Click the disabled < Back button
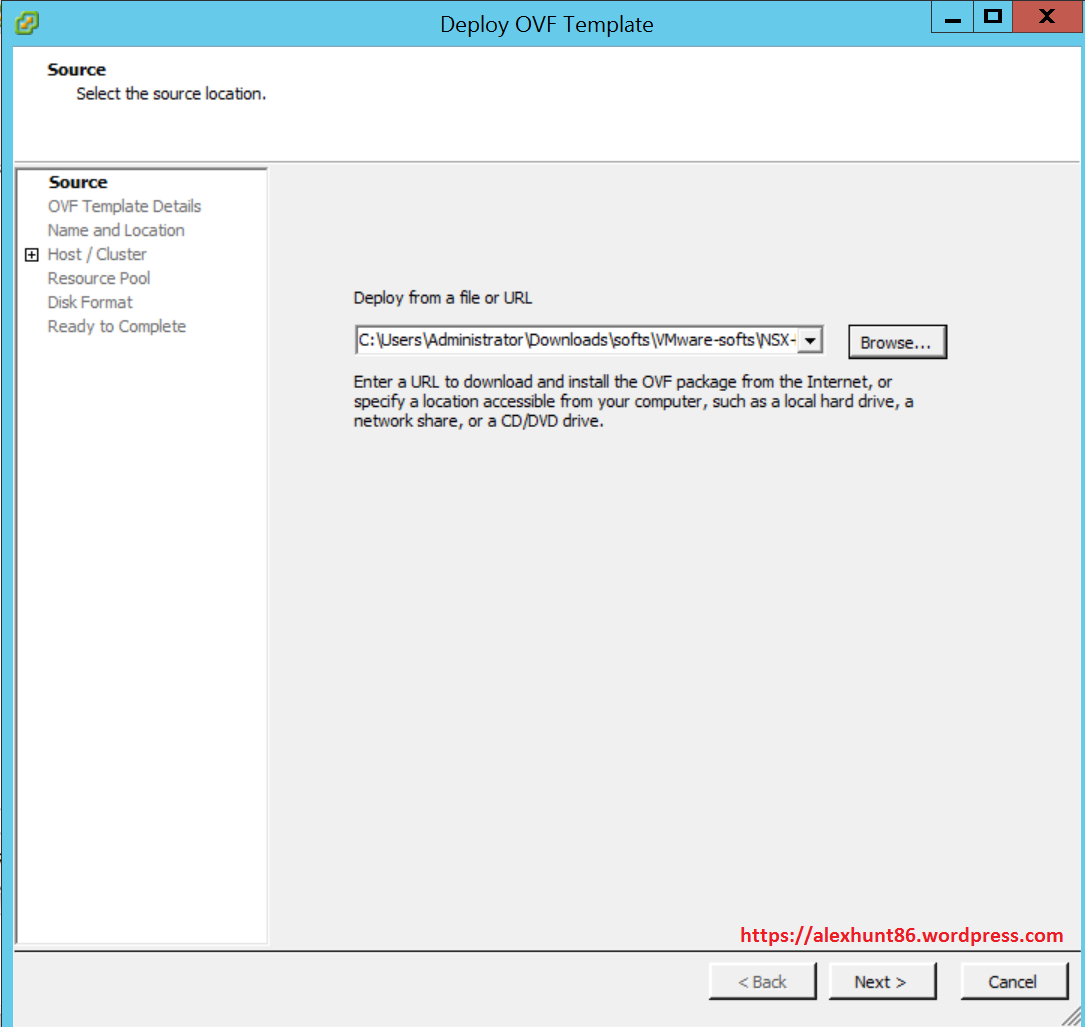1085x1027 pixels. click(x=762, y=981)
